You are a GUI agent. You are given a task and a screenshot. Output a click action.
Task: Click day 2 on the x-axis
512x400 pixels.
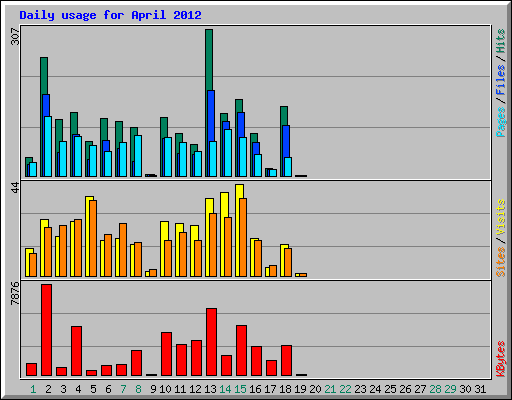click(48, 389)
